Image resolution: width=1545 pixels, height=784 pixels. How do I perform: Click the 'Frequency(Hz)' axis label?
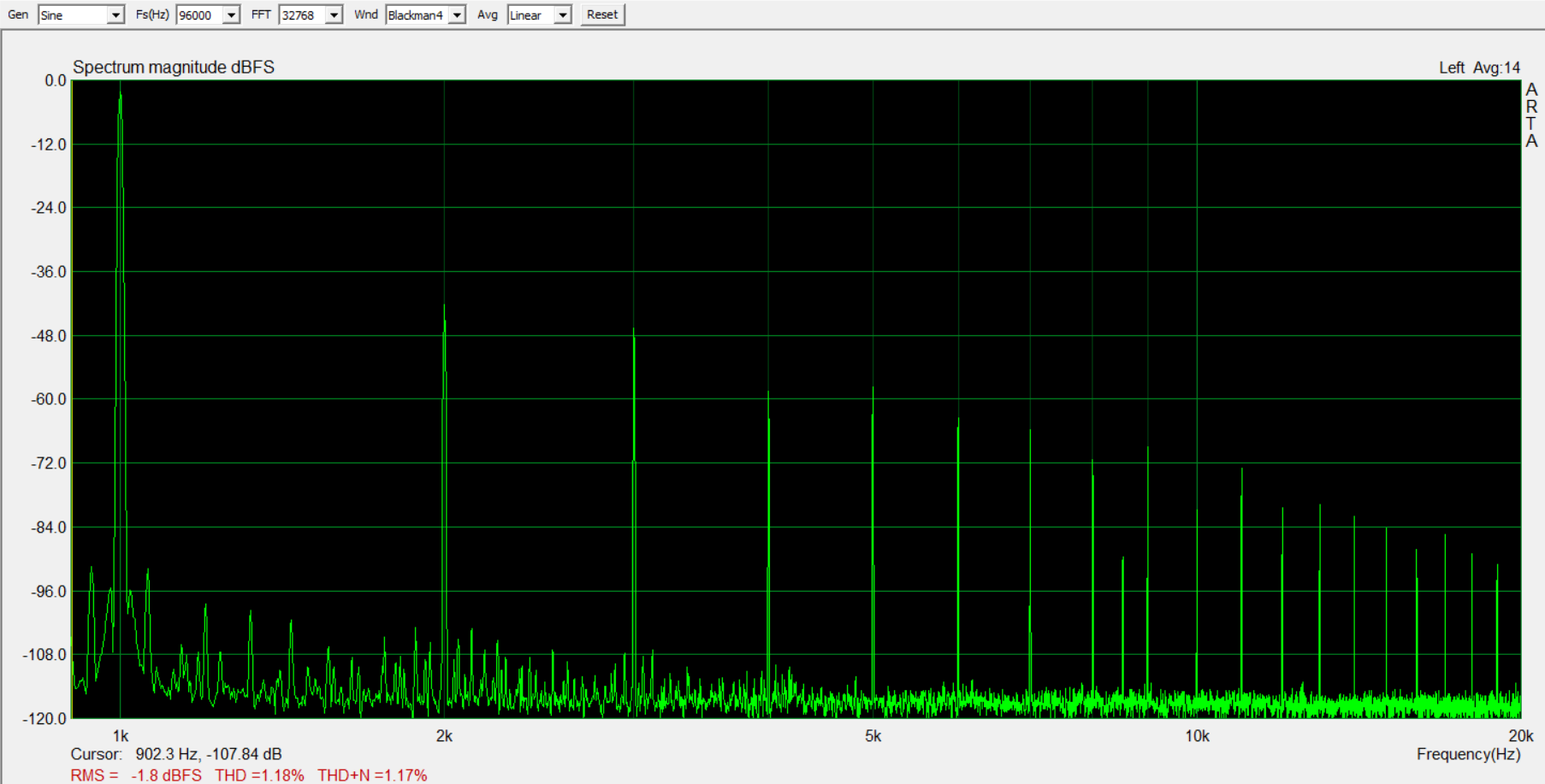pos(1468,754)
